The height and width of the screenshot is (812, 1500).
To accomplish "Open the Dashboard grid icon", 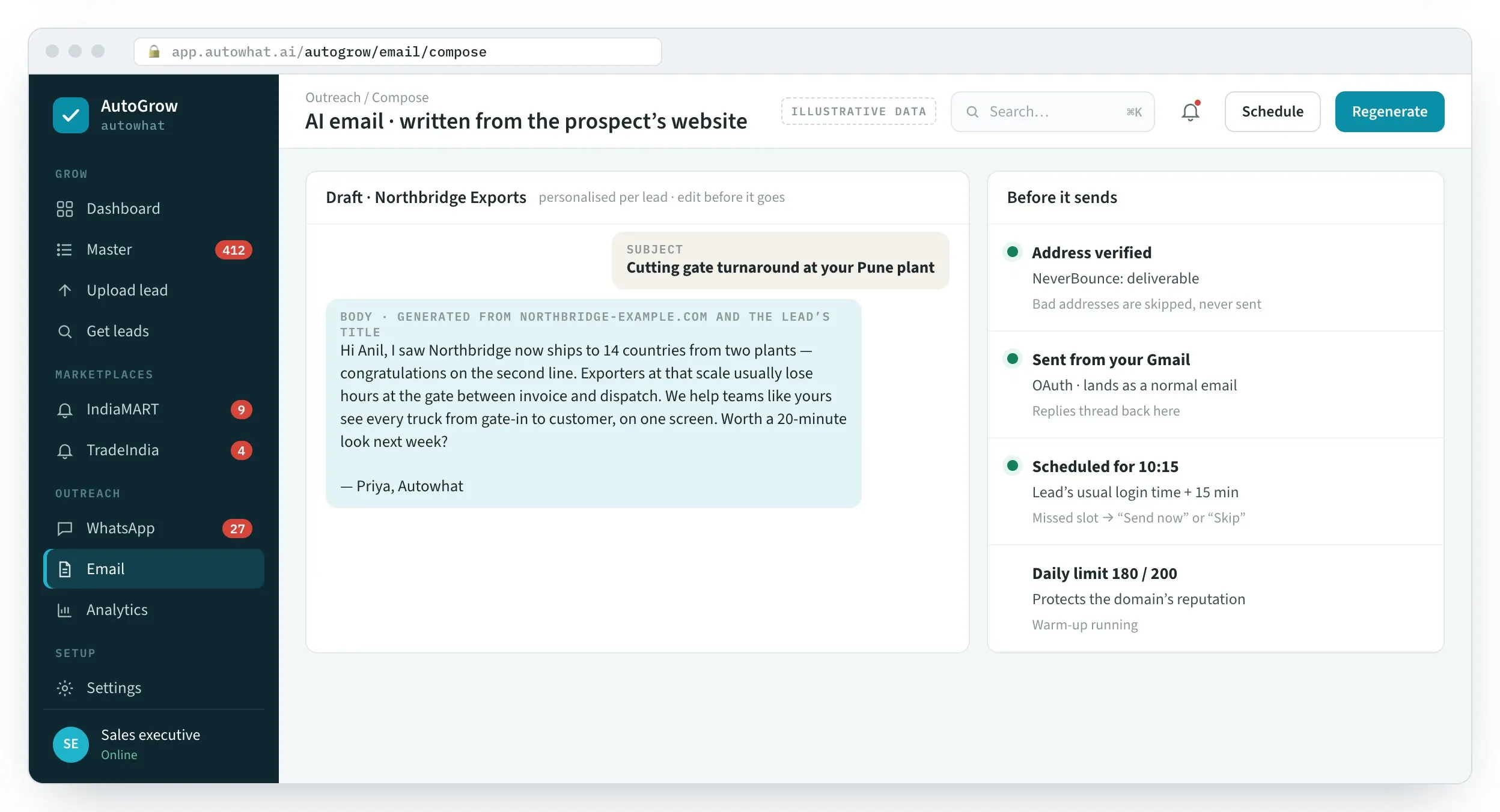I will [x=64, y=208].
